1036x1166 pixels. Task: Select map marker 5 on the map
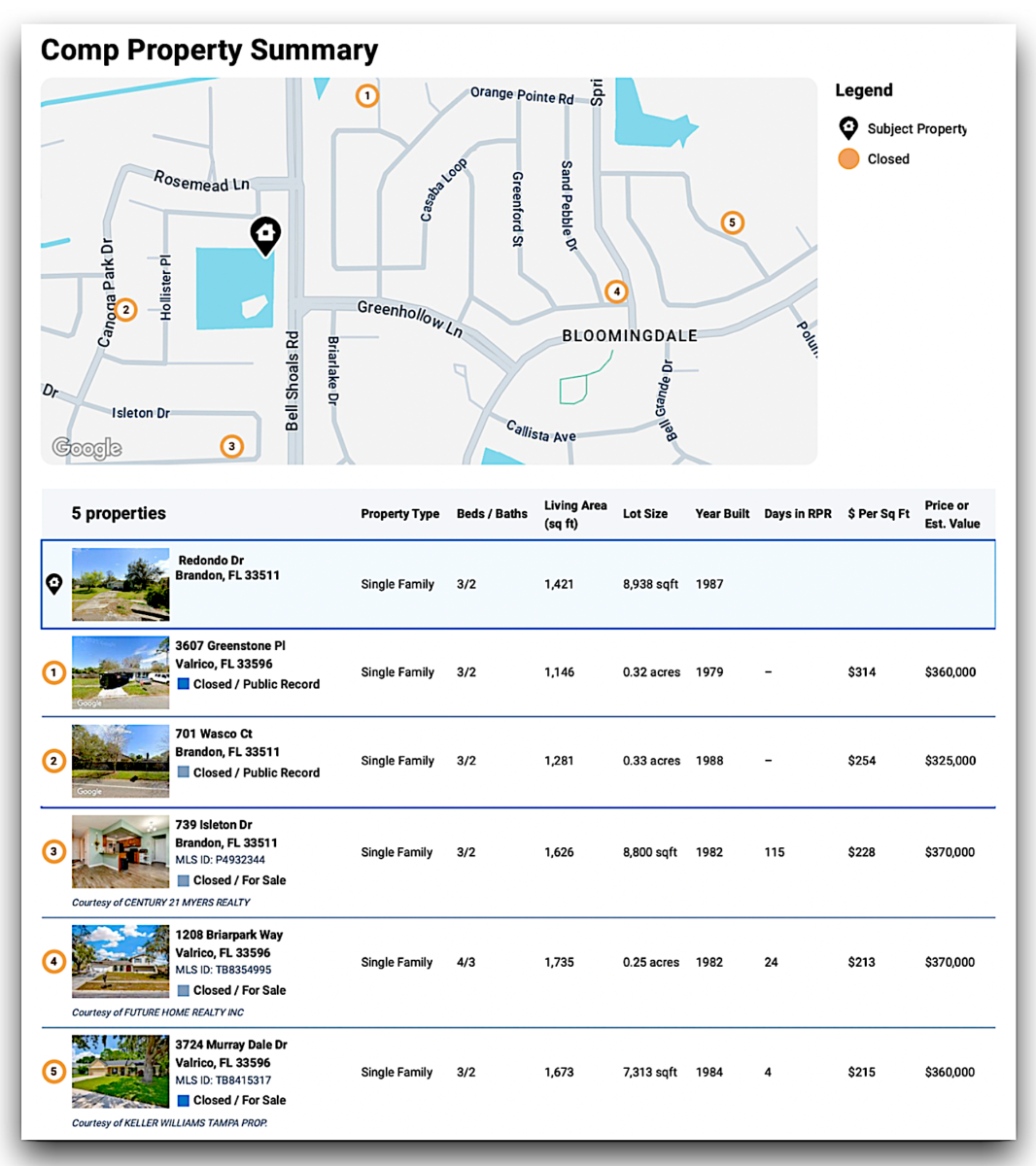click(733, 223)
